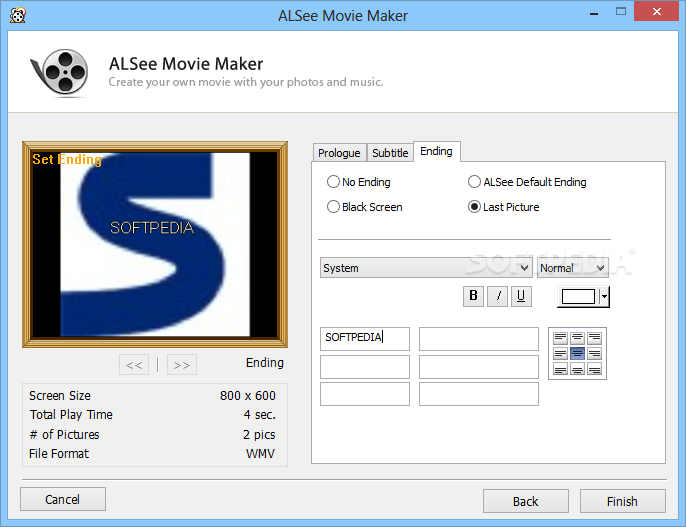Select the highlighted middle-center text position

coord(578,353)
